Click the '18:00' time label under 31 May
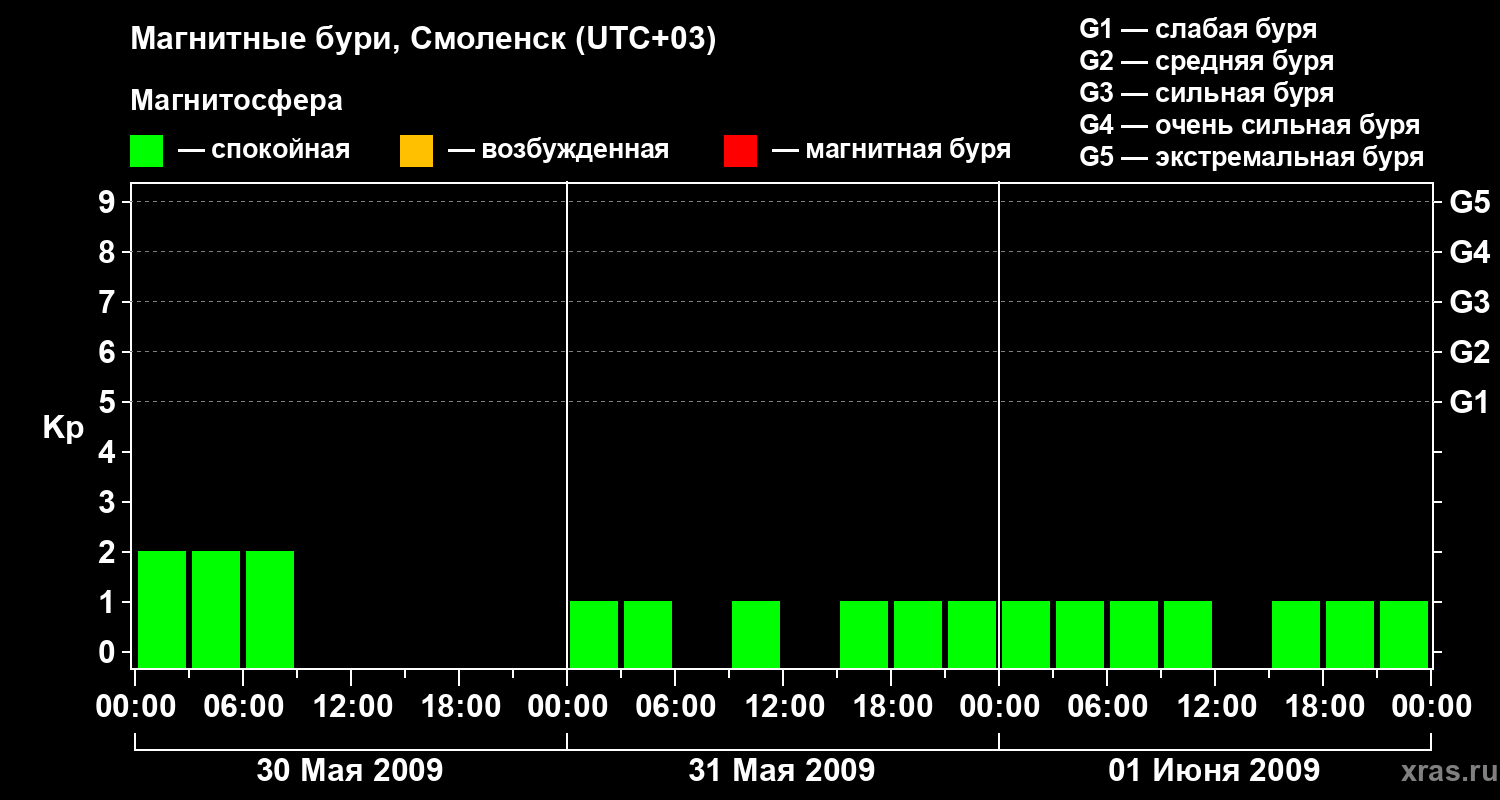Image resolution: width=1500 pixels, height=800 pixels. point(891,707)
